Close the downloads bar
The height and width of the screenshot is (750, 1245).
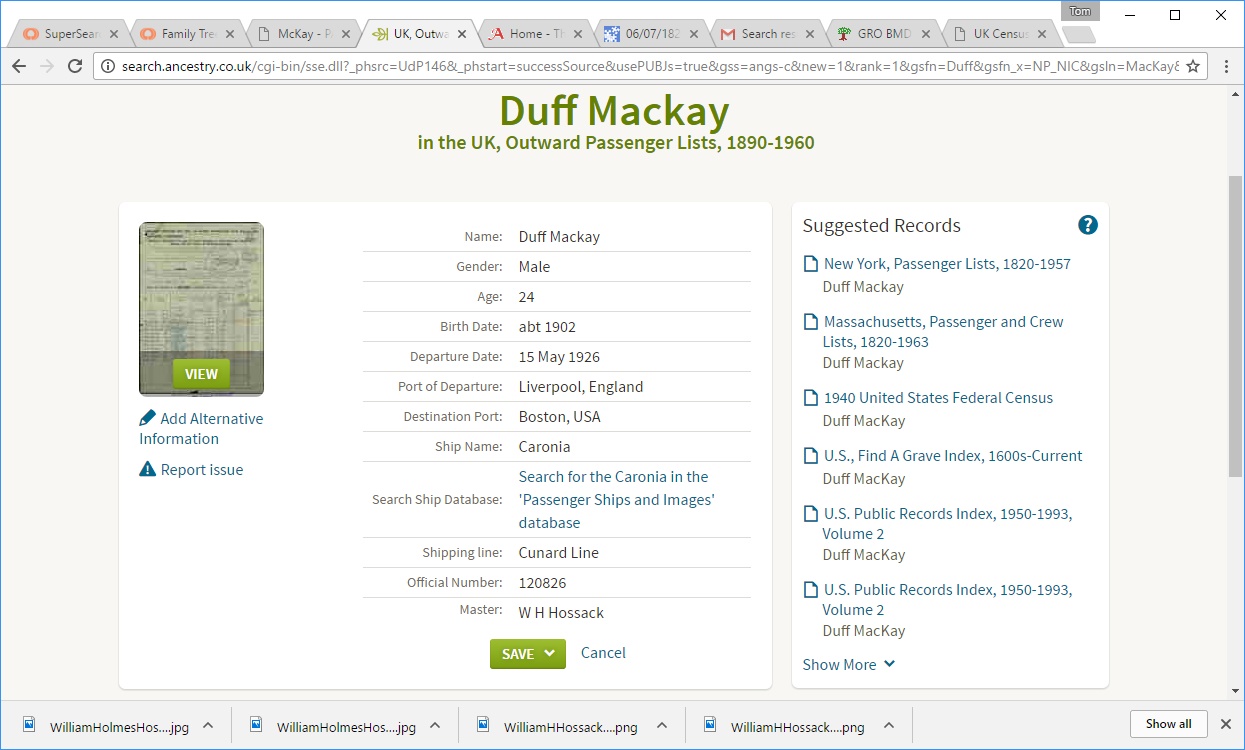tap(1224, 724)
